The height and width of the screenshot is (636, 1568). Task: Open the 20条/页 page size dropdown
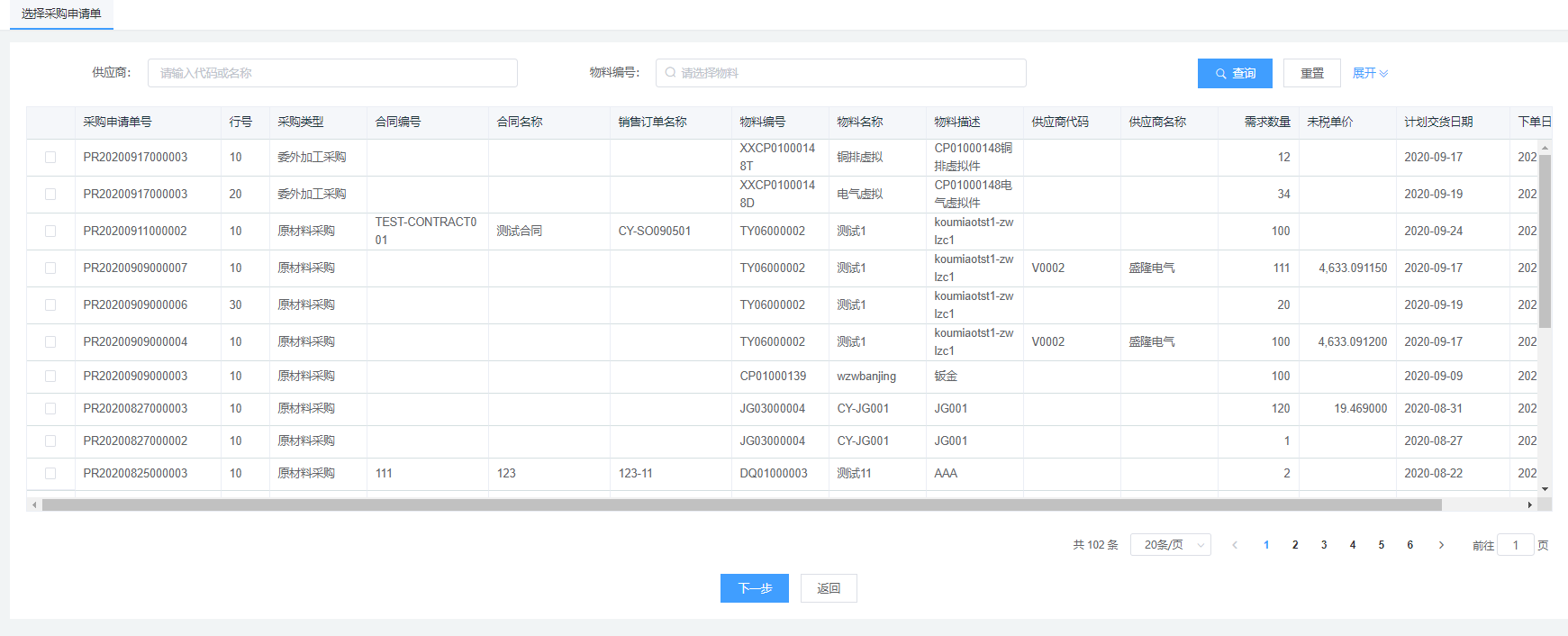point(1170,545)
